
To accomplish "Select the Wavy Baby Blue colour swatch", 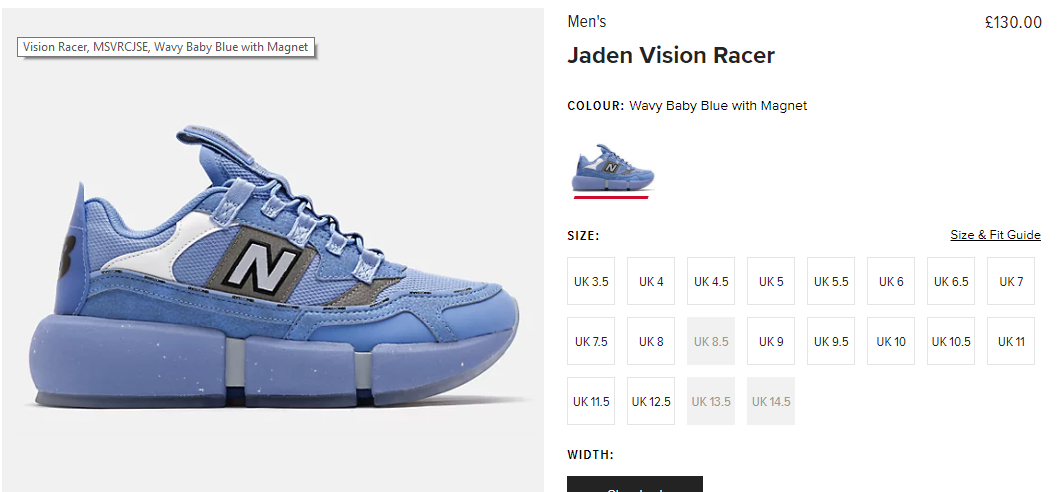I will (x=611, y=168).
